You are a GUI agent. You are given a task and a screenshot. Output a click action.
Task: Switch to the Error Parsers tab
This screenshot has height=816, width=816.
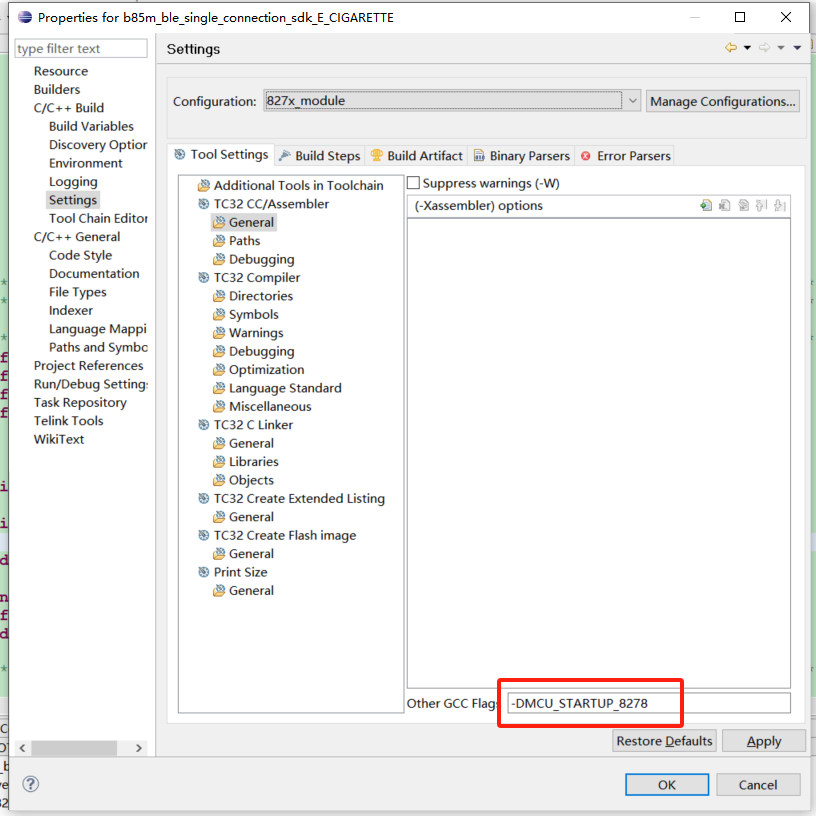click(x=626, y=156)
